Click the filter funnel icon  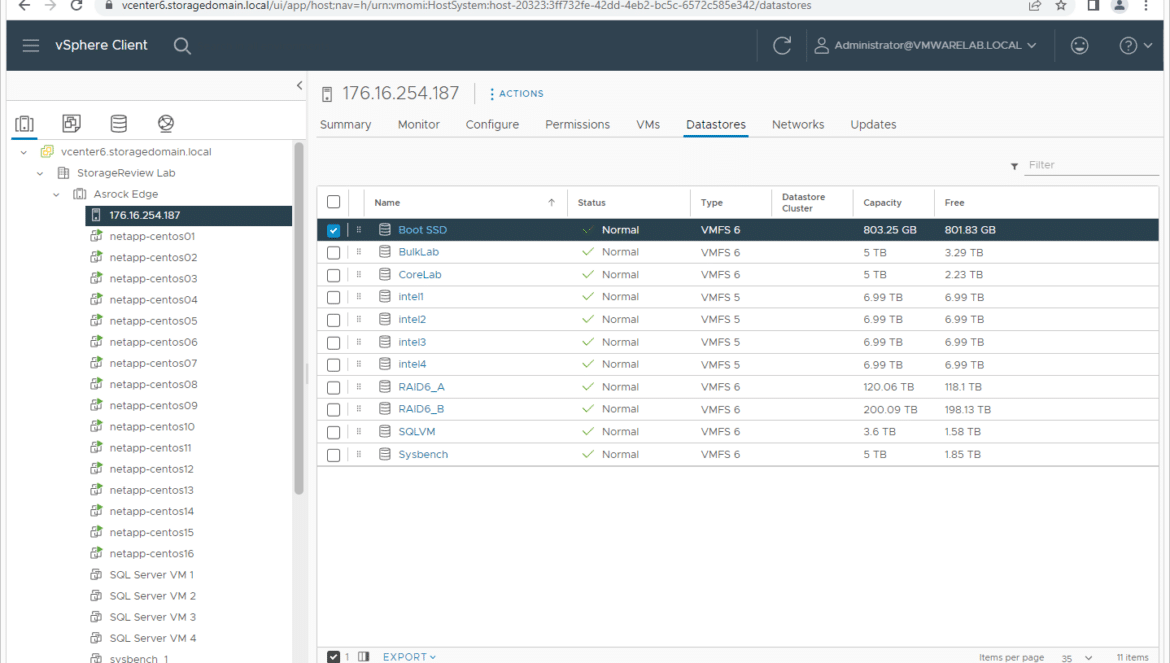1014,166
